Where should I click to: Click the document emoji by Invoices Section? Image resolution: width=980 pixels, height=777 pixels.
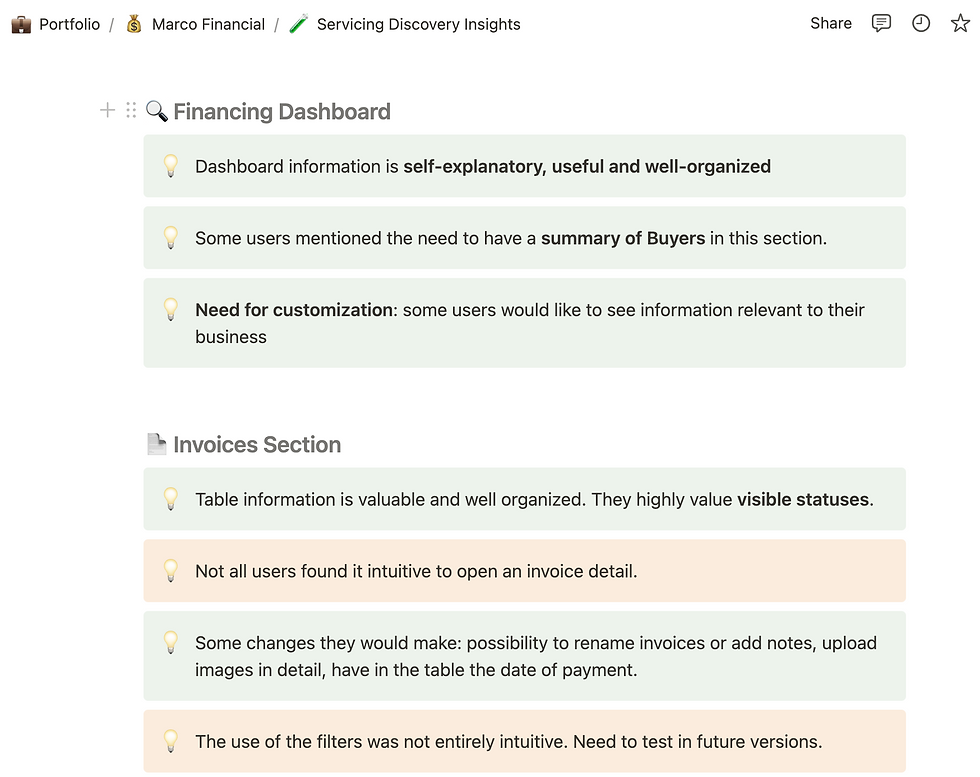point(156,444)
